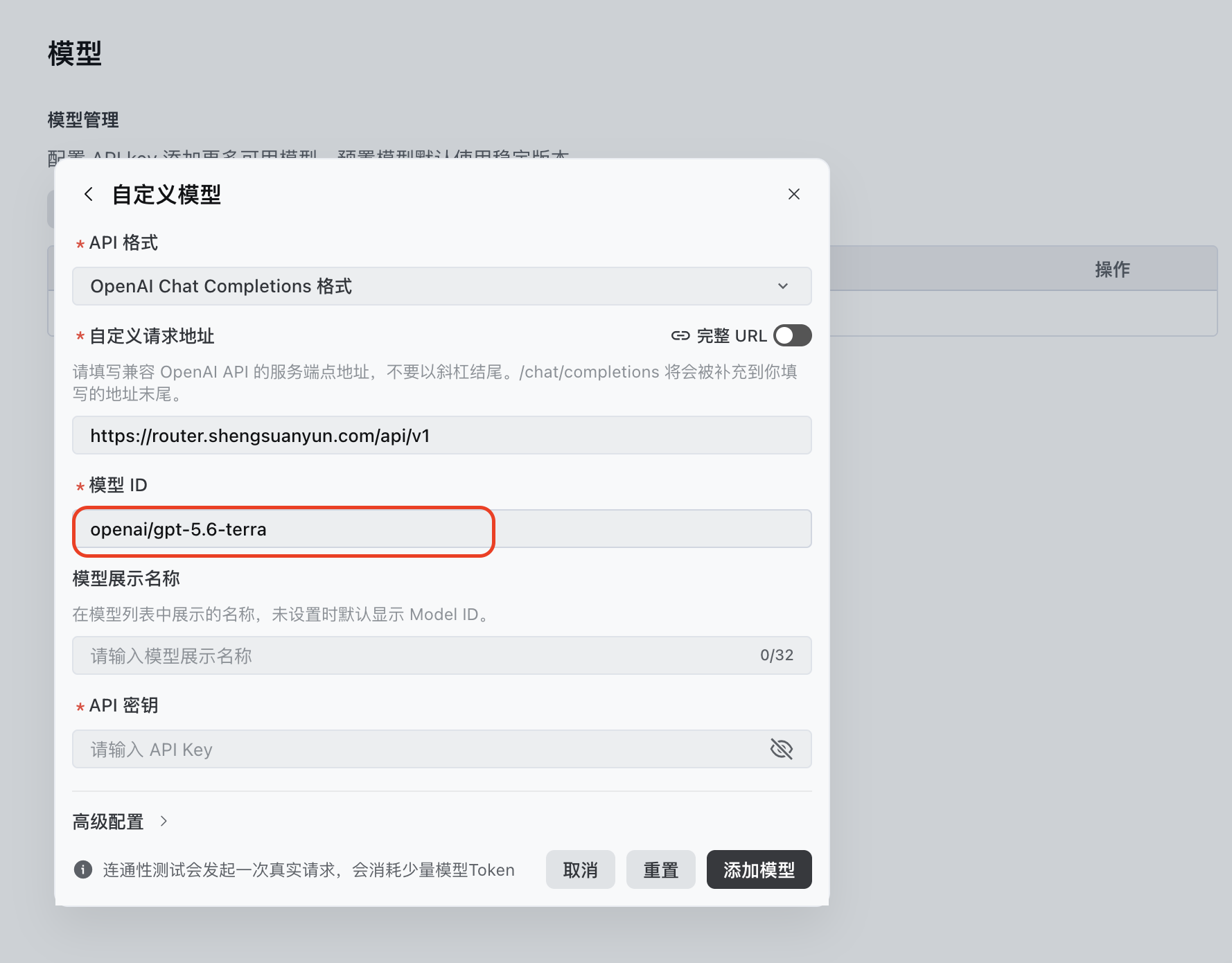Click the 重置 button

661,869
